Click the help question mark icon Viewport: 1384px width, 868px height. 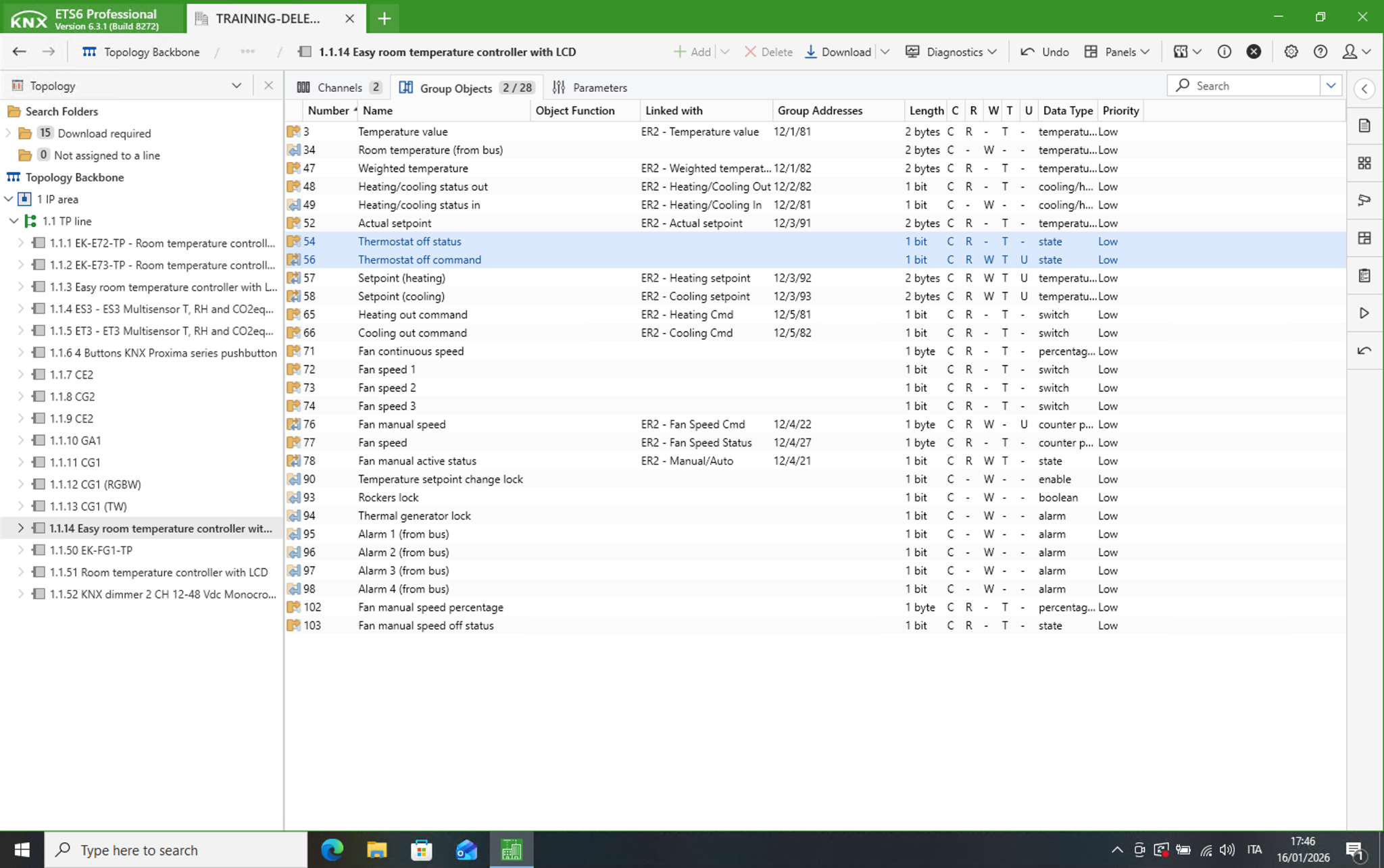click(1320, 52)
